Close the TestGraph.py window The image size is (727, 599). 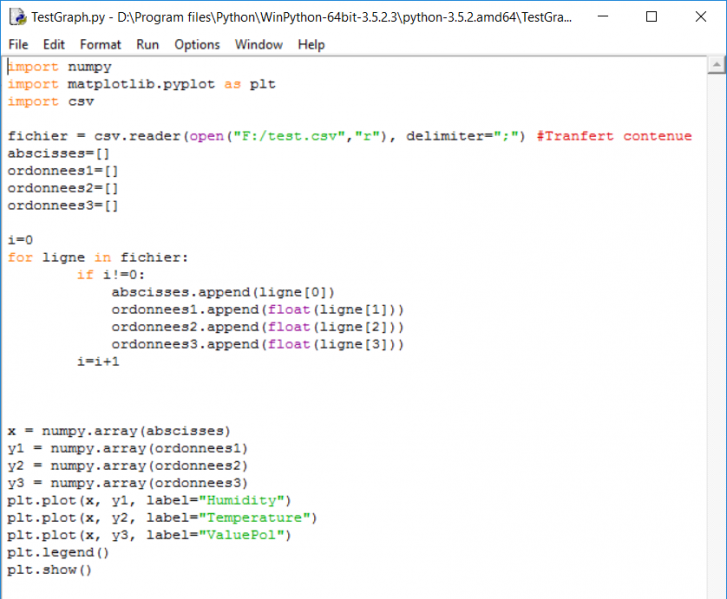pyautogui.click(x=698, y=17)
